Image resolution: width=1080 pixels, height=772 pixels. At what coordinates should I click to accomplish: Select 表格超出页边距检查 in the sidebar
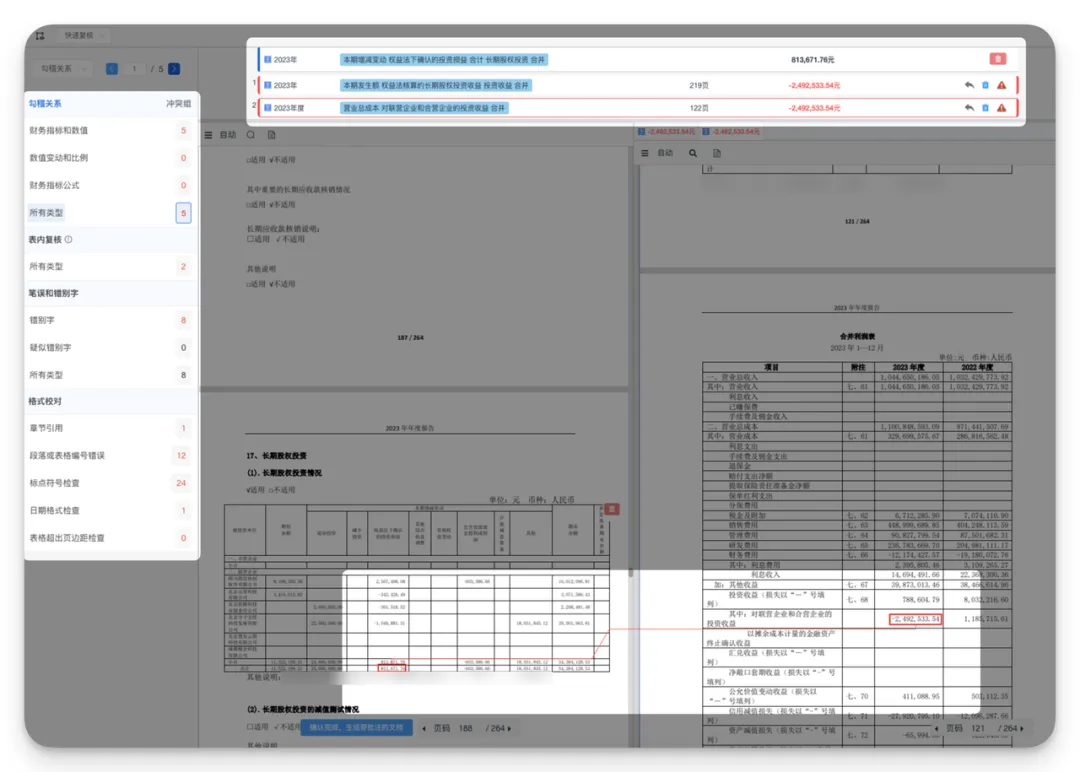[112, 538]
